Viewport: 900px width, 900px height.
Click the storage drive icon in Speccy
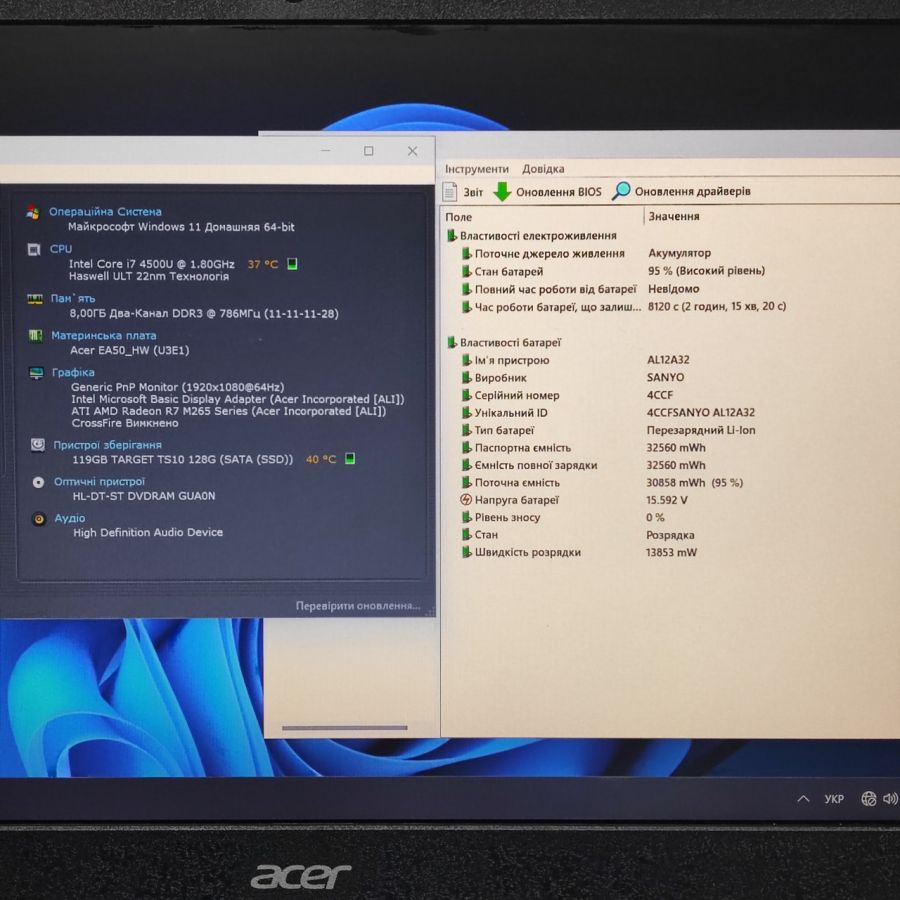tap(38, 445)
